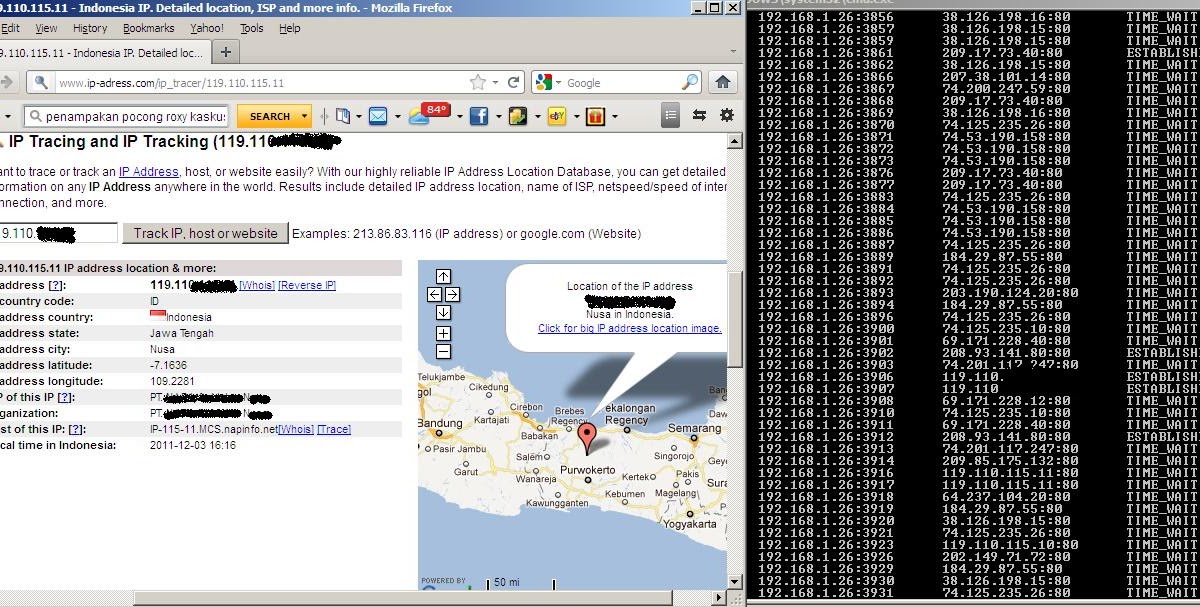Screen dimensions: 1200x607
Task: Click the green-yellow map toolbar icon
Action: tap(517, 116)
